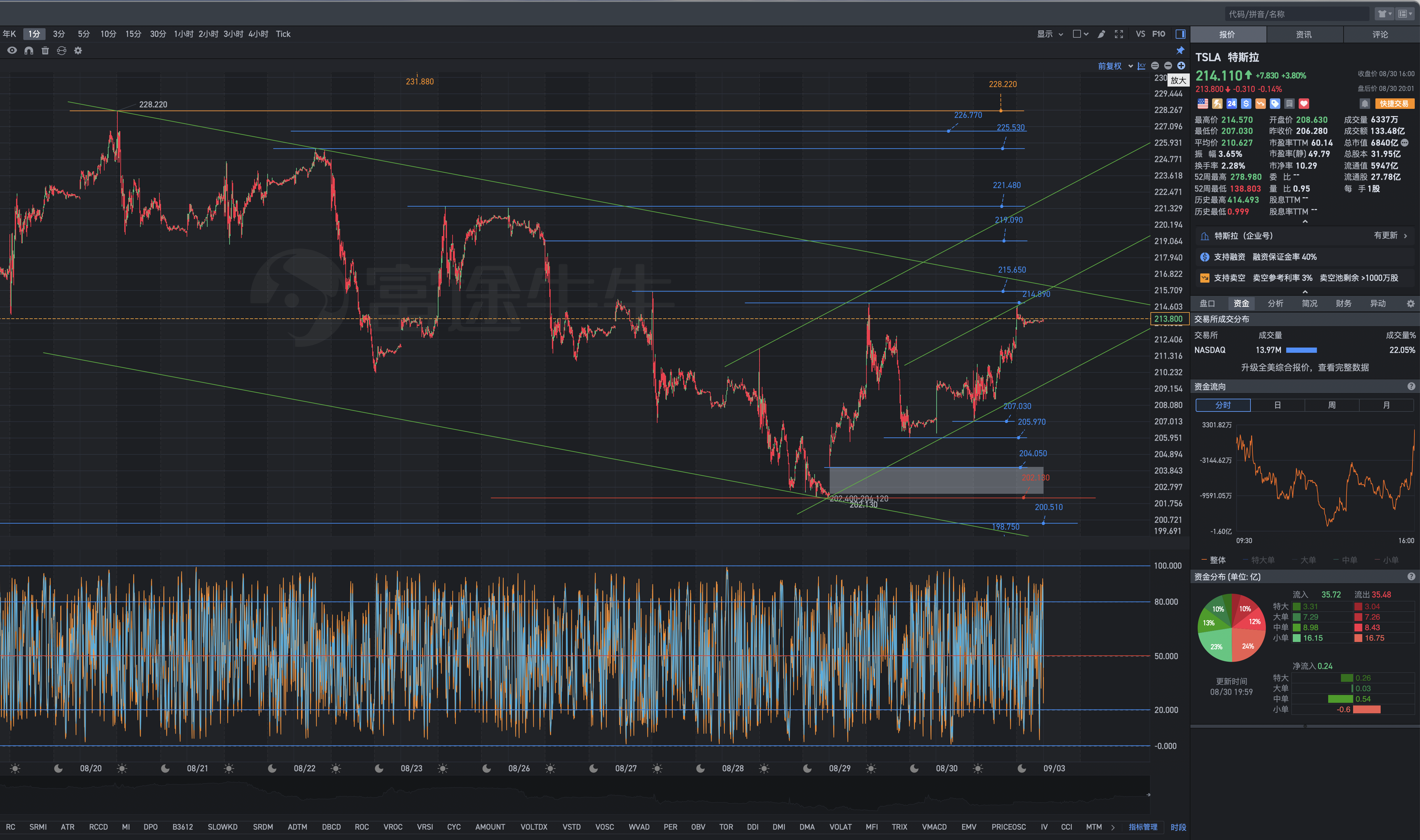Click the blue dollar margin icon
The width and height of the screenshot is (1420, 840).
tap(1246, 104)
